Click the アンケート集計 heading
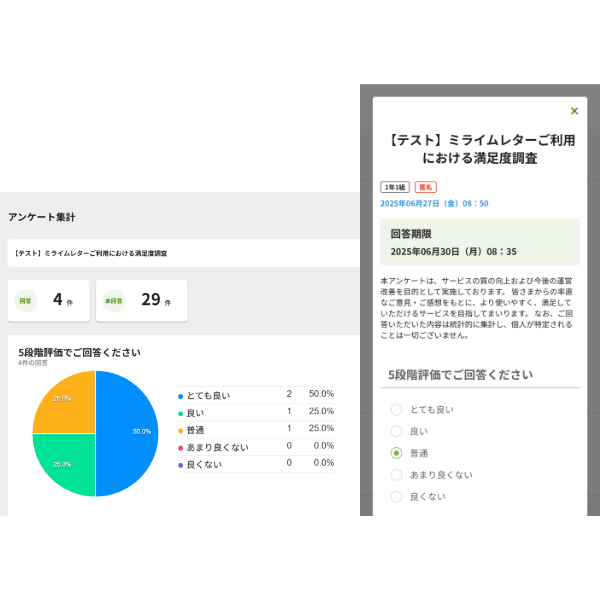 tap(42, 217)
